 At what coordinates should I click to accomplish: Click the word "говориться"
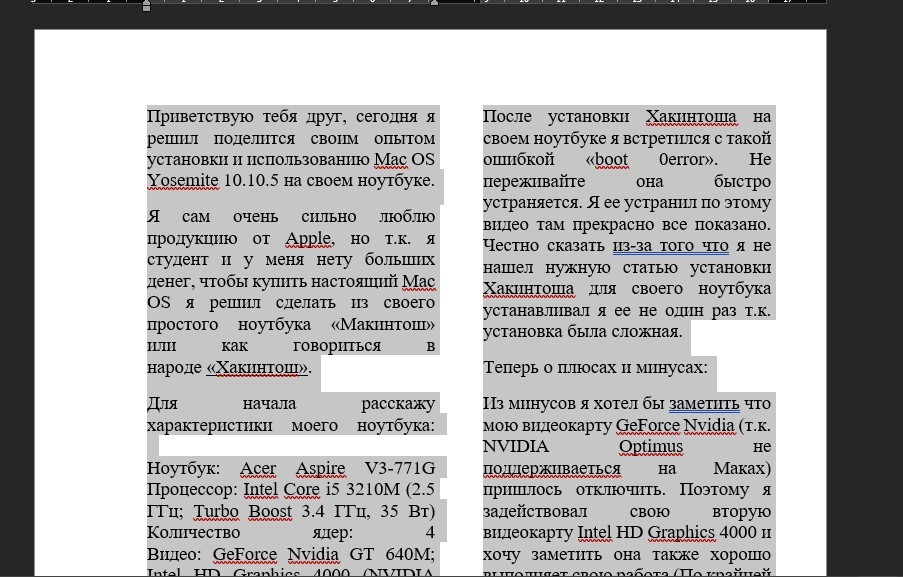337,346
